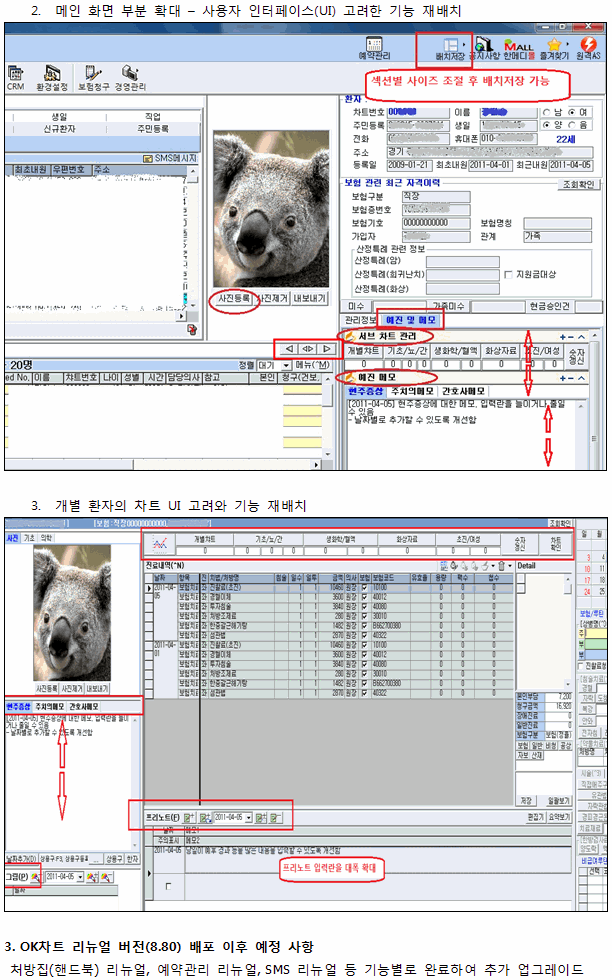Click the 사진등록 button in main window

(x=234, y=299)
